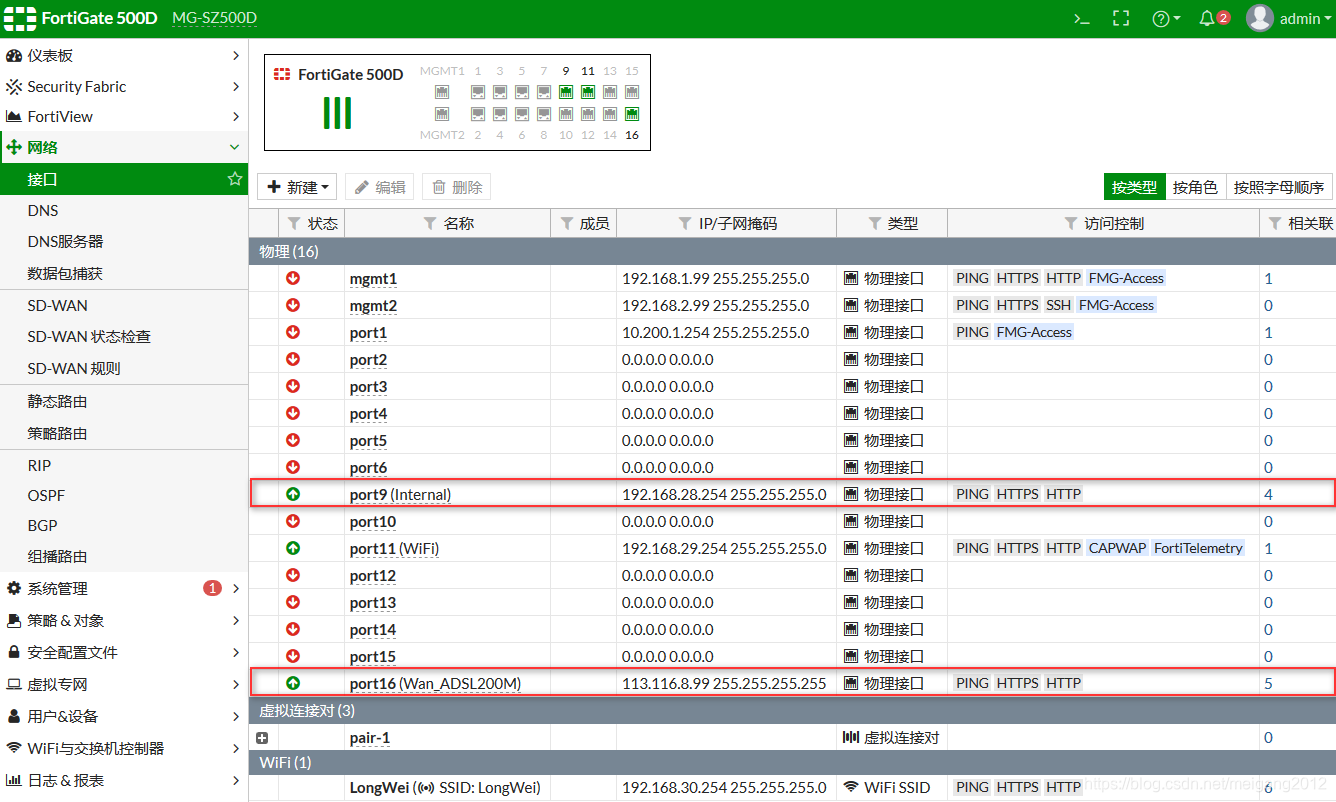Switch to 按照字母顺序 view
The width and height of the screenshot is (1336, 802).
coord(1279,187)
